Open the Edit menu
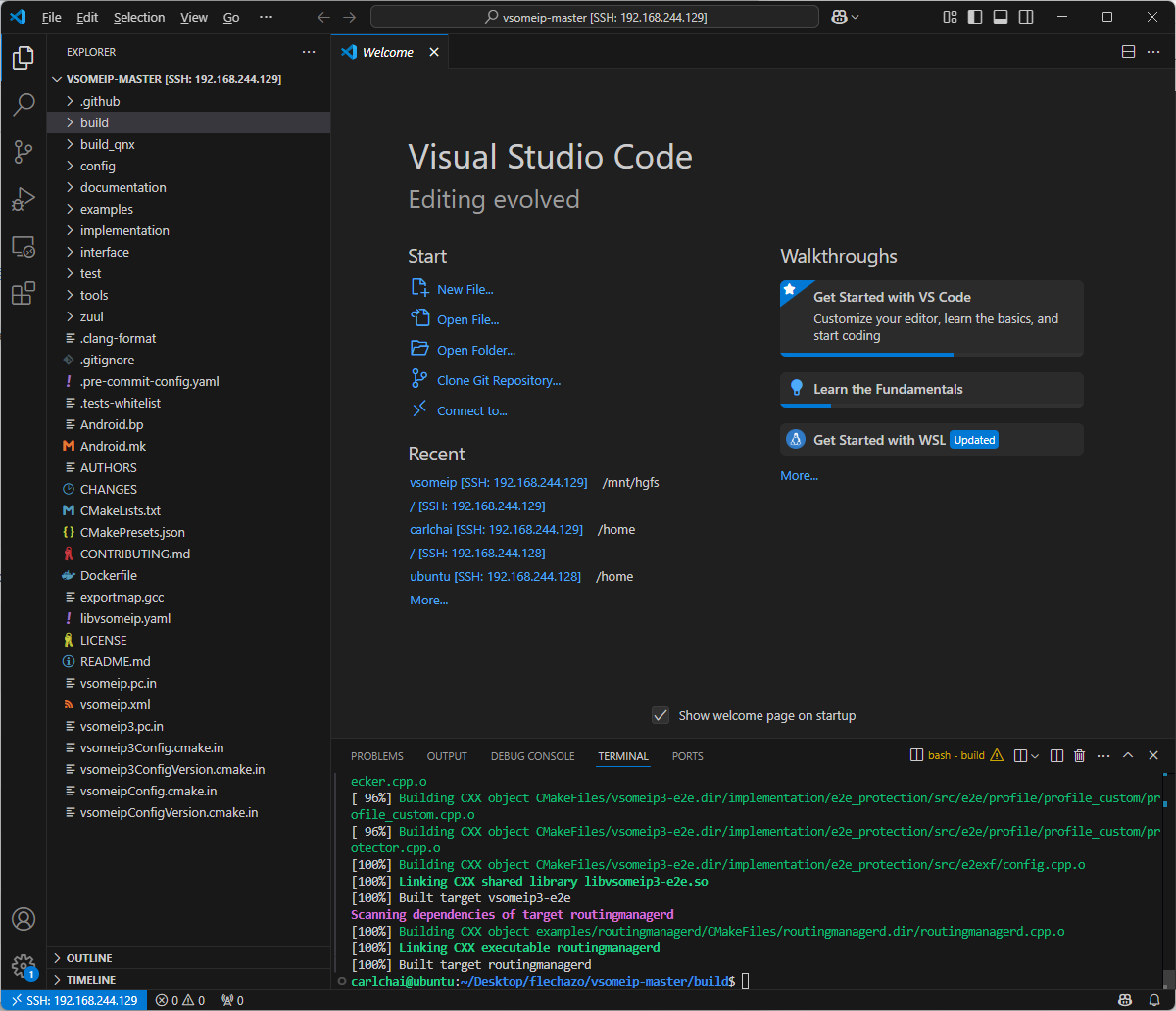1176x1011 pixels. [x=87, y=17]
